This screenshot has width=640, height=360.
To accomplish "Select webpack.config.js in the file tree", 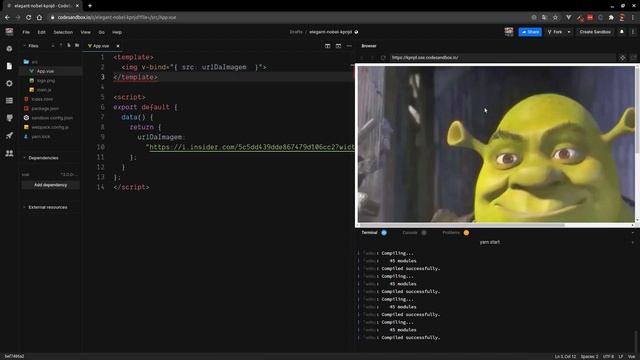I will [x=50, y=127].
